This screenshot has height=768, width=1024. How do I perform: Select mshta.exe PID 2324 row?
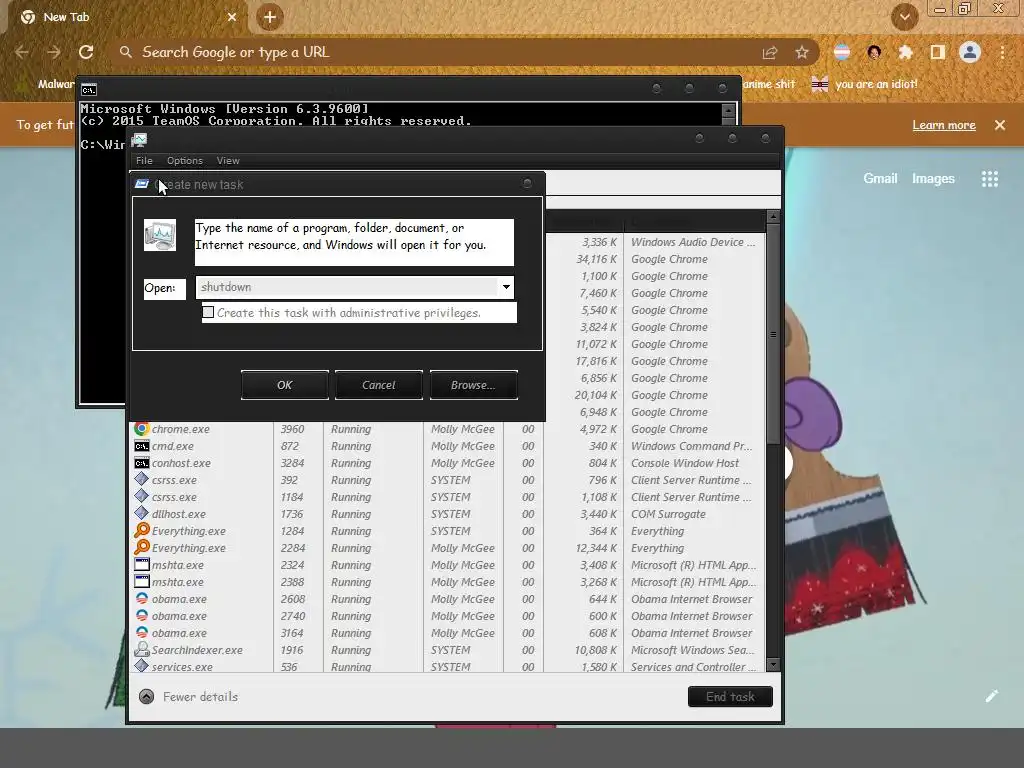[447, 565]
